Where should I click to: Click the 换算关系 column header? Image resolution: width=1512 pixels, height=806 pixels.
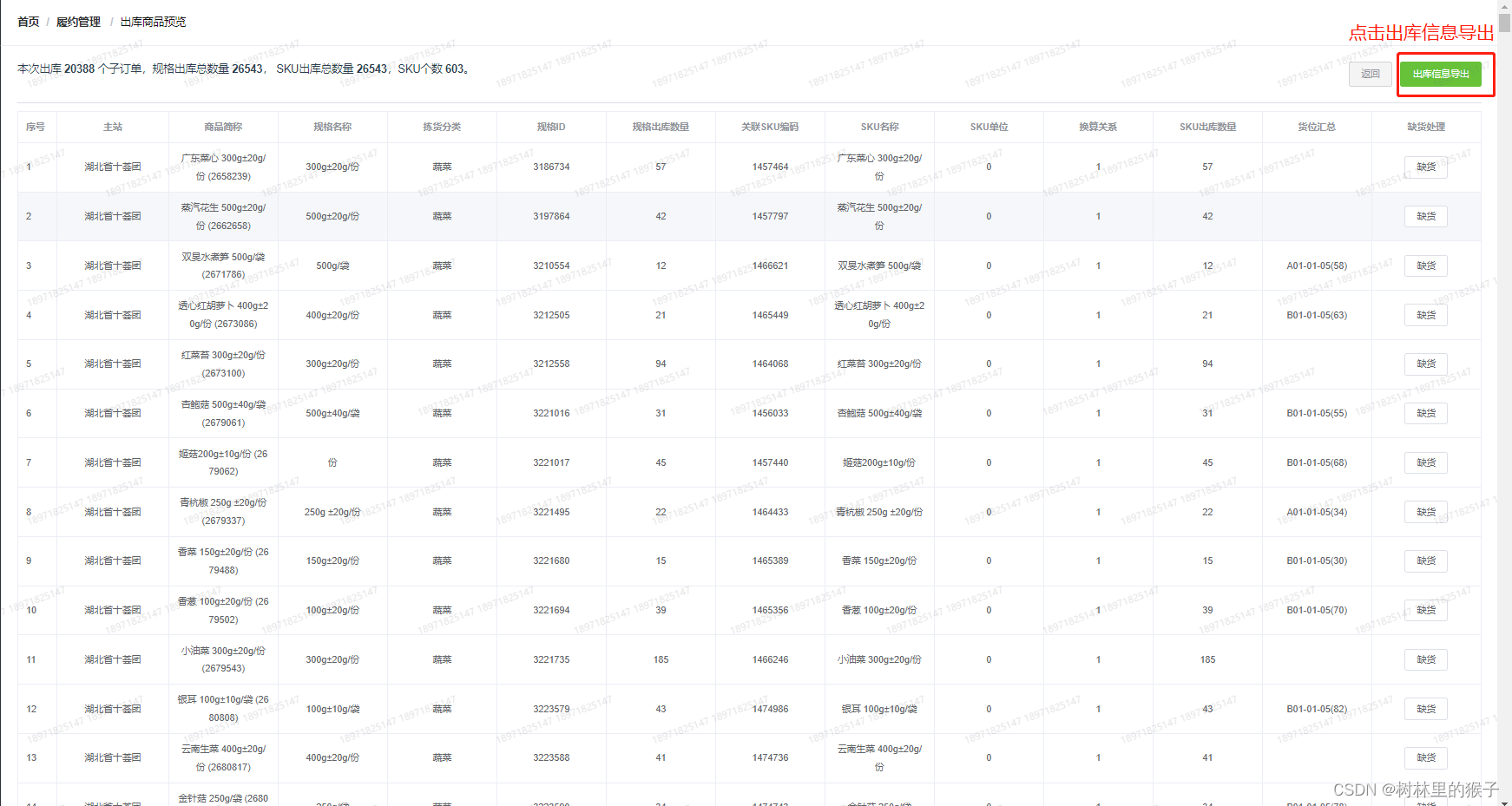click(1098, 127)
